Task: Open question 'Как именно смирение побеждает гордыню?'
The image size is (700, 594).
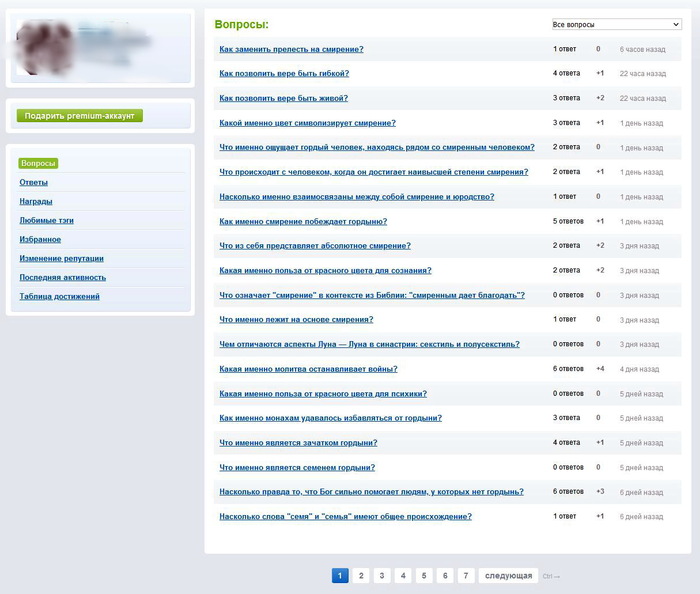Action: point(303,221)
